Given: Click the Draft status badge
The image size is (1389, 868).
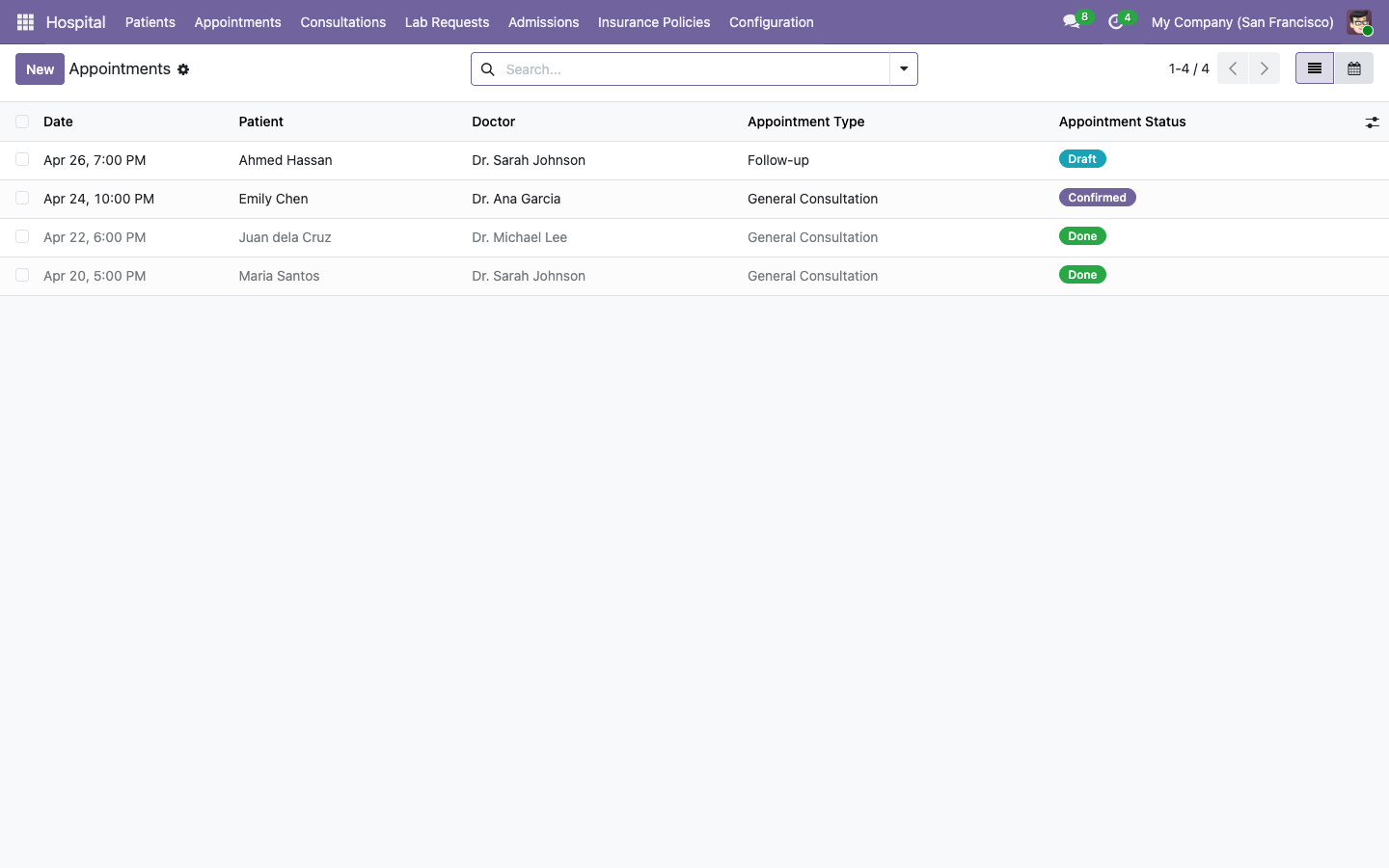Looking at the screenshot, I should coord(1082,159).
